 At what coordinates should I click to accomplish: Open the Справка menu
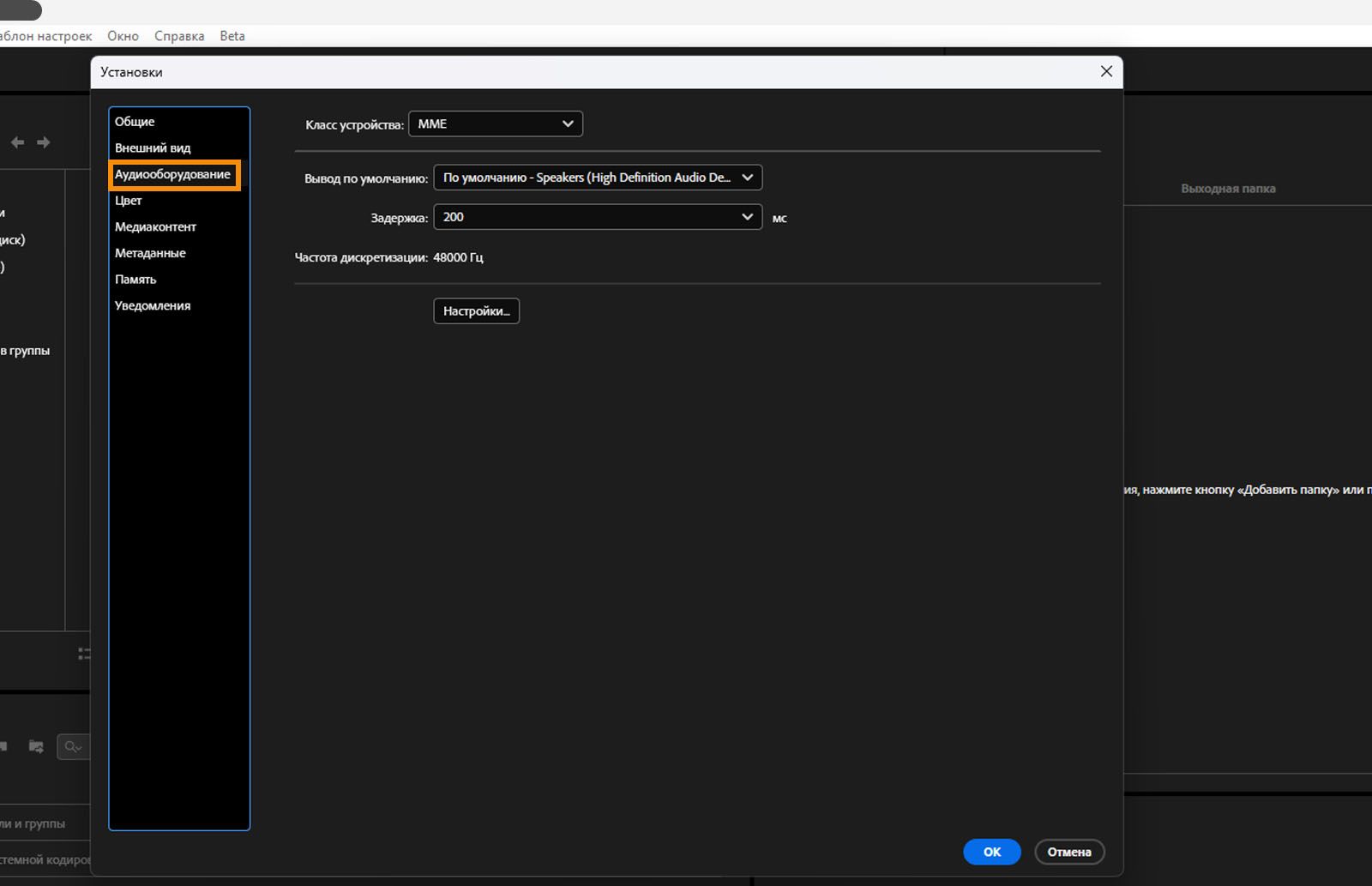[x=179, y=36]
